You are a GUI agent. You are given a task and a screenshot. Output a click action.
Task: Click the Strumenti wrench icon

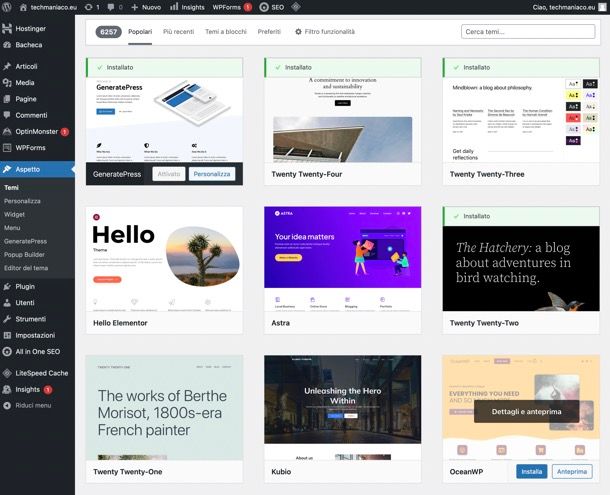(x=7, y=319)
